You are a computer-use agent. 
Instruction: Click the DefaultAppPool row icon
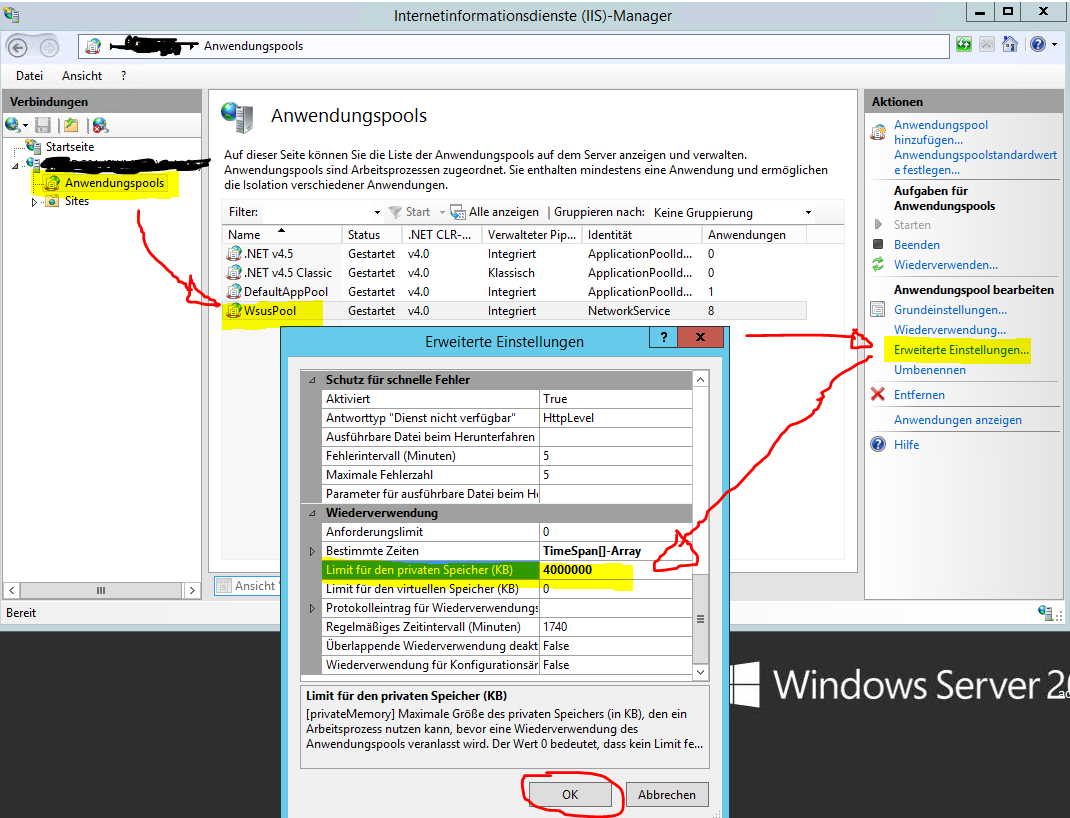(x=234, y=291)
